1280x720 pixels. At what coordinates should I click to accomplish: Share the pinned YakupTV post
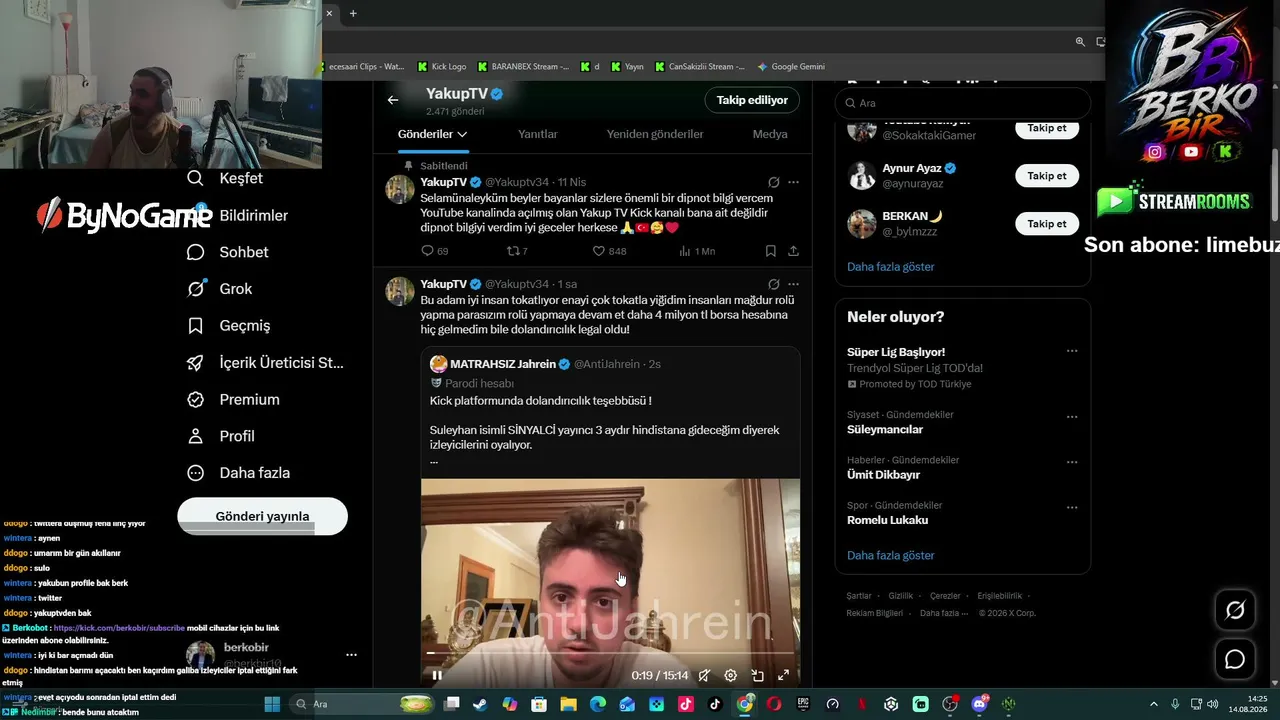pyautogui.click(x=793, y=251)
